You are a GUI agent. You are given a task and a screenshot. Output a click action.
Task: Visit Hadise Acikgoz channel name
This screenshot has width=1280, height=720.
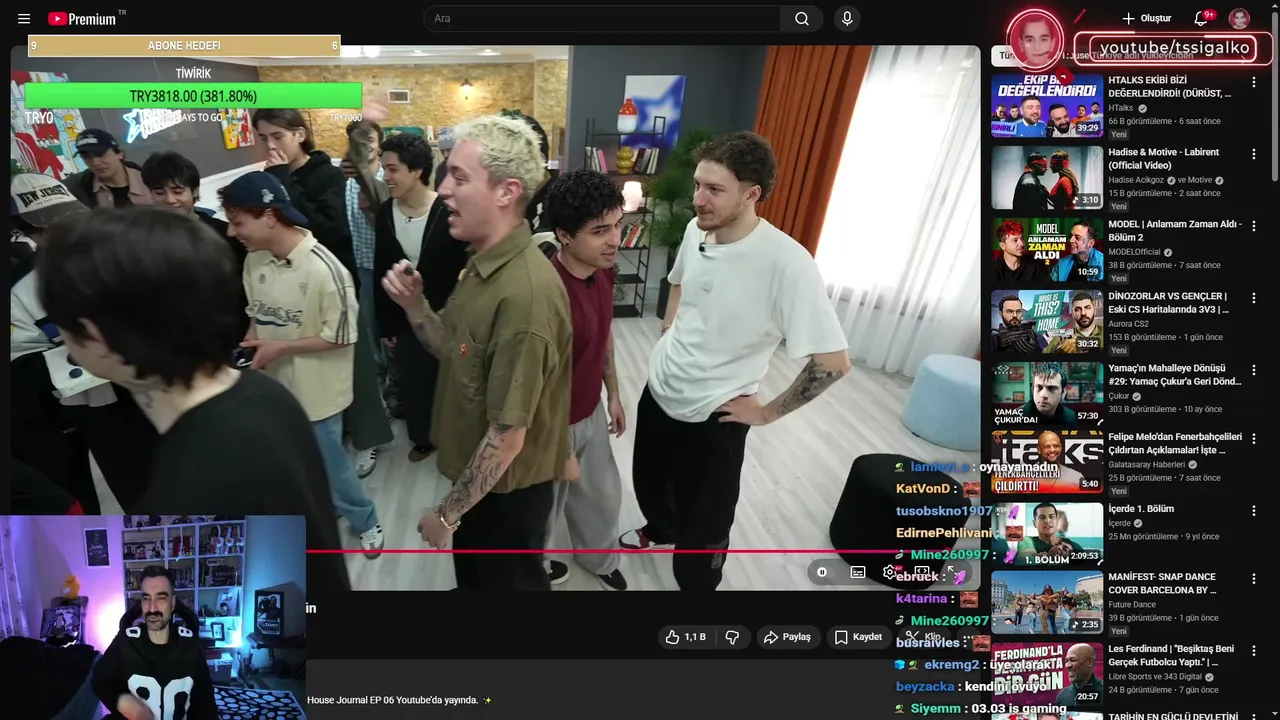click(1136, 180)
